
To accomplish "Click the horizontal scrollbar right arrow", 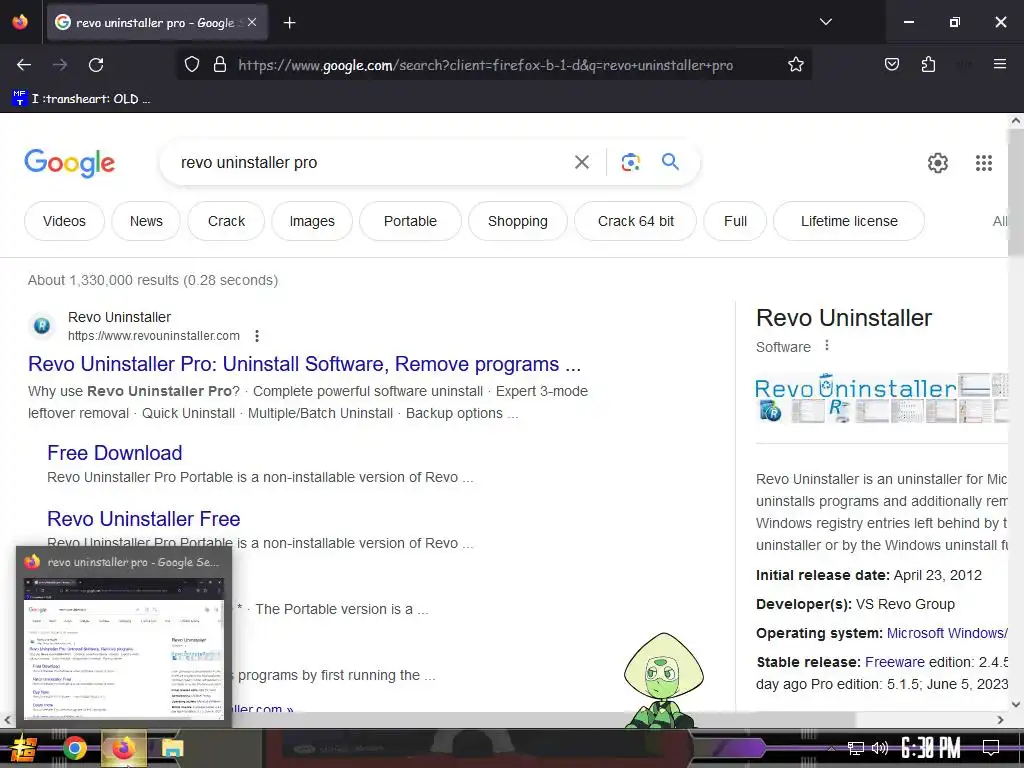I will [x=1000, y=720].
